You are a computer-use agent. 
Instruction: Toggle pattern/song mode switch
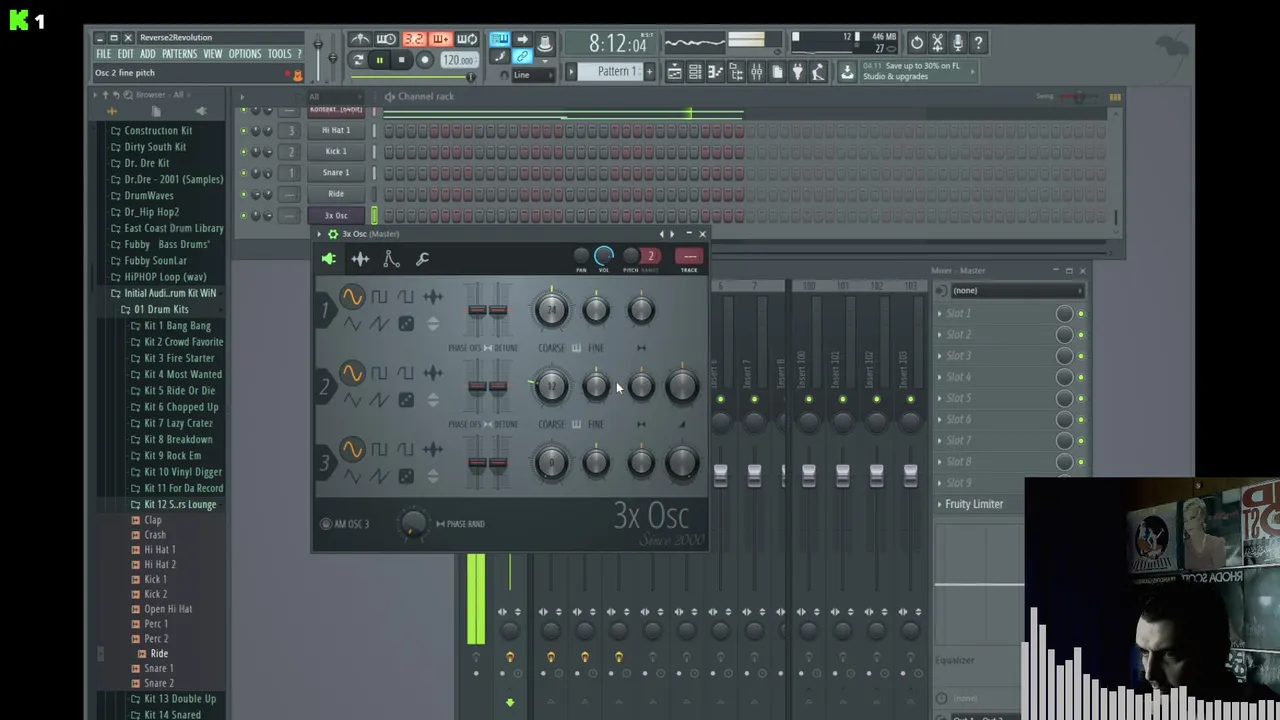coord(358,60)
